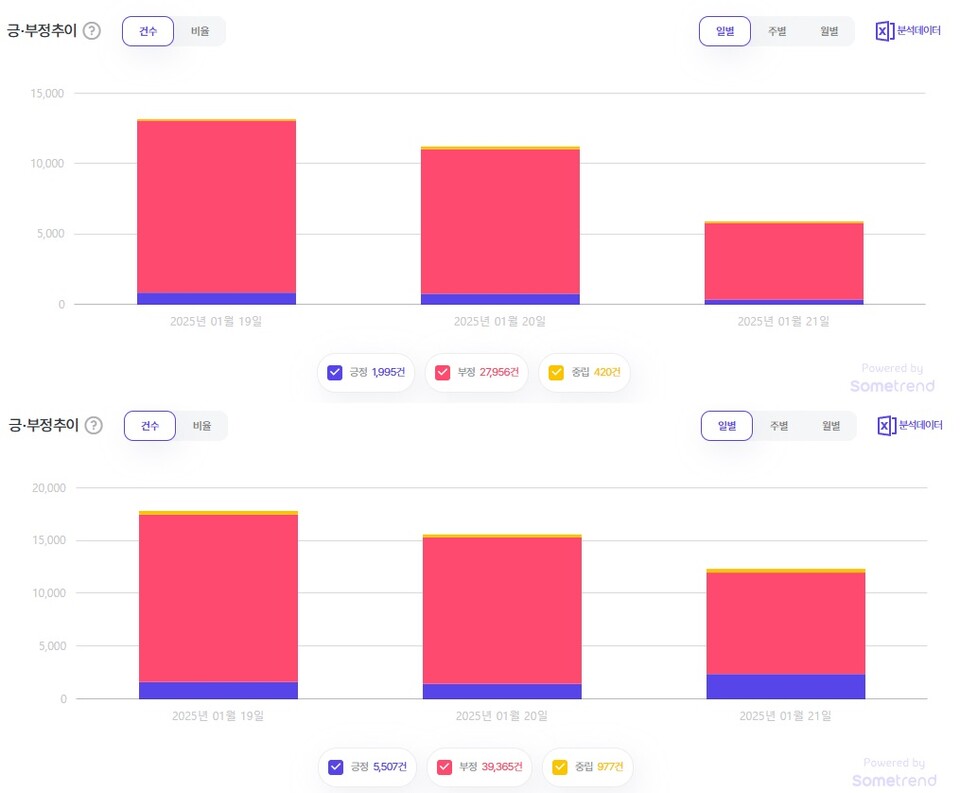Toggle the 중립 420건 legend checkbox

pyautogui.click(x=557, y=373)
